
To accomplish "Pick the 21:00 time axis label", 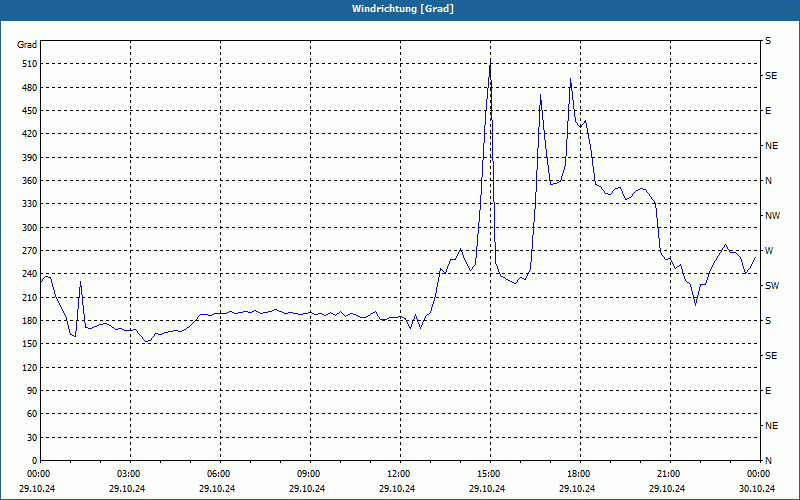I will [x=670, y=474].
